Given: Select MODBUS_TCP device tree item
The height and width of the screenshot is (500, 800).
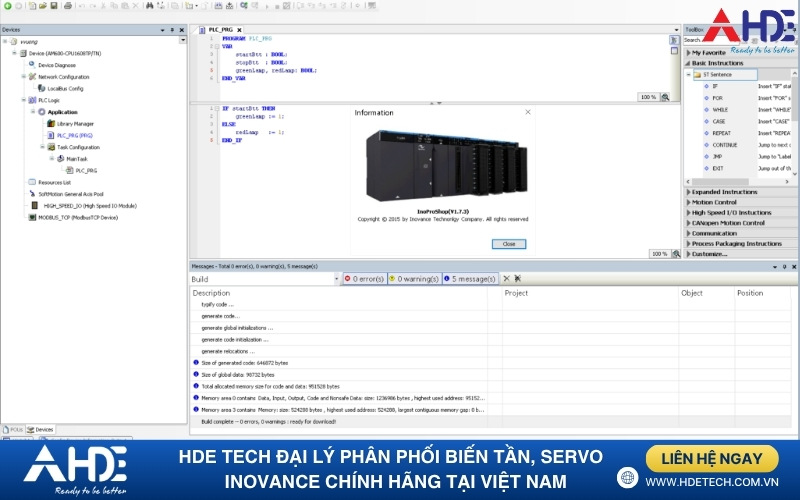Looking at the screenshot, I should (78, 217).
